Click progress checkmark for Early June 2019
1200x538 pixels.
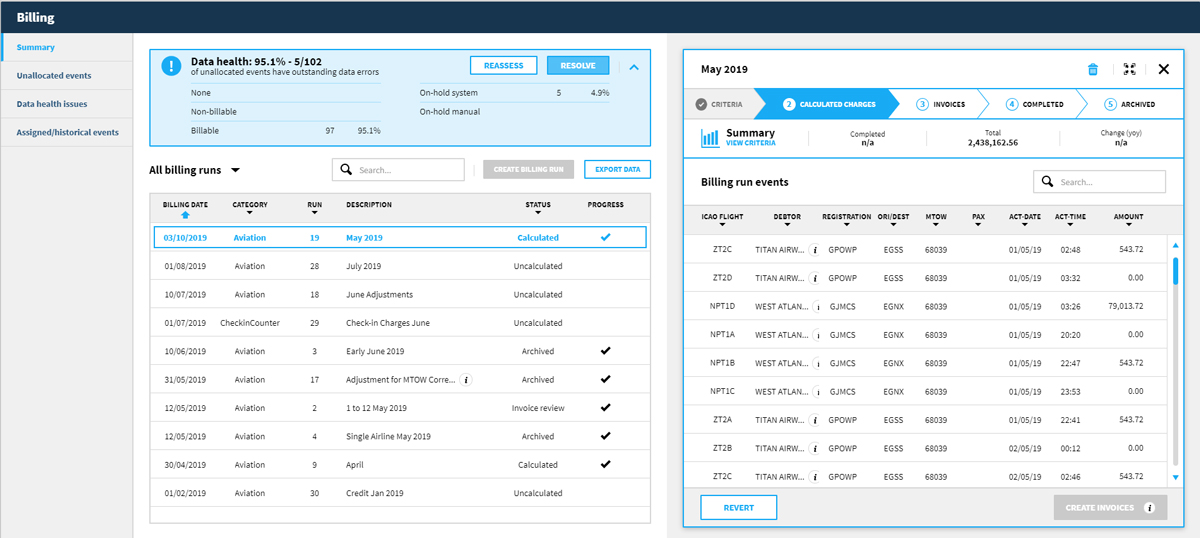click(x=604, y=351)
